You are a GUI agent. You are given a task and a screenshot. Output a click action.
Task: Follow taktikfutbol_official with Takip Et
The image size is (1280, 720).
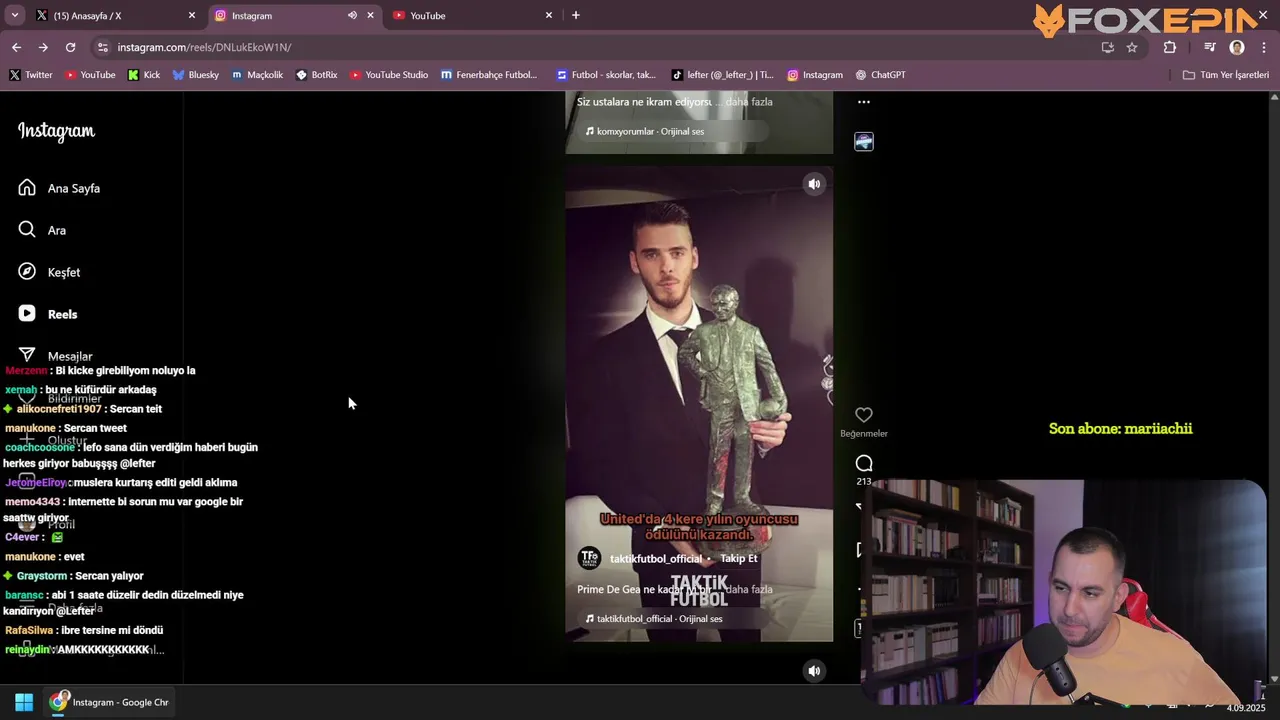coord(739,558)
